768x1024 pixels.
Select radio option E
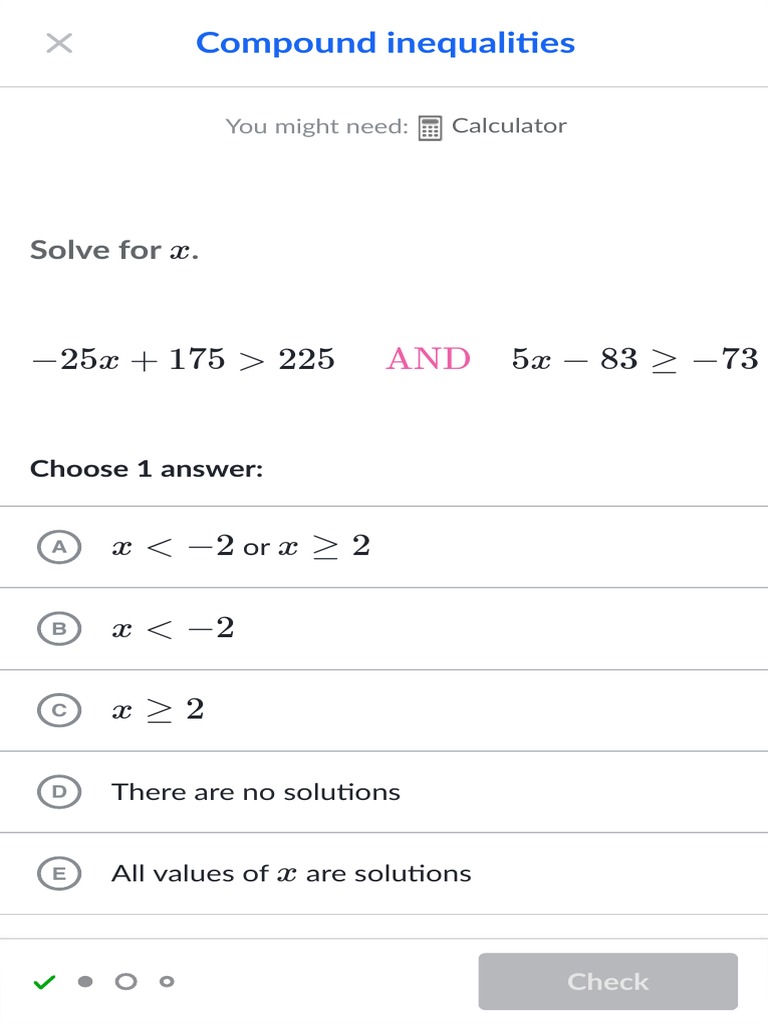[59, 874]
